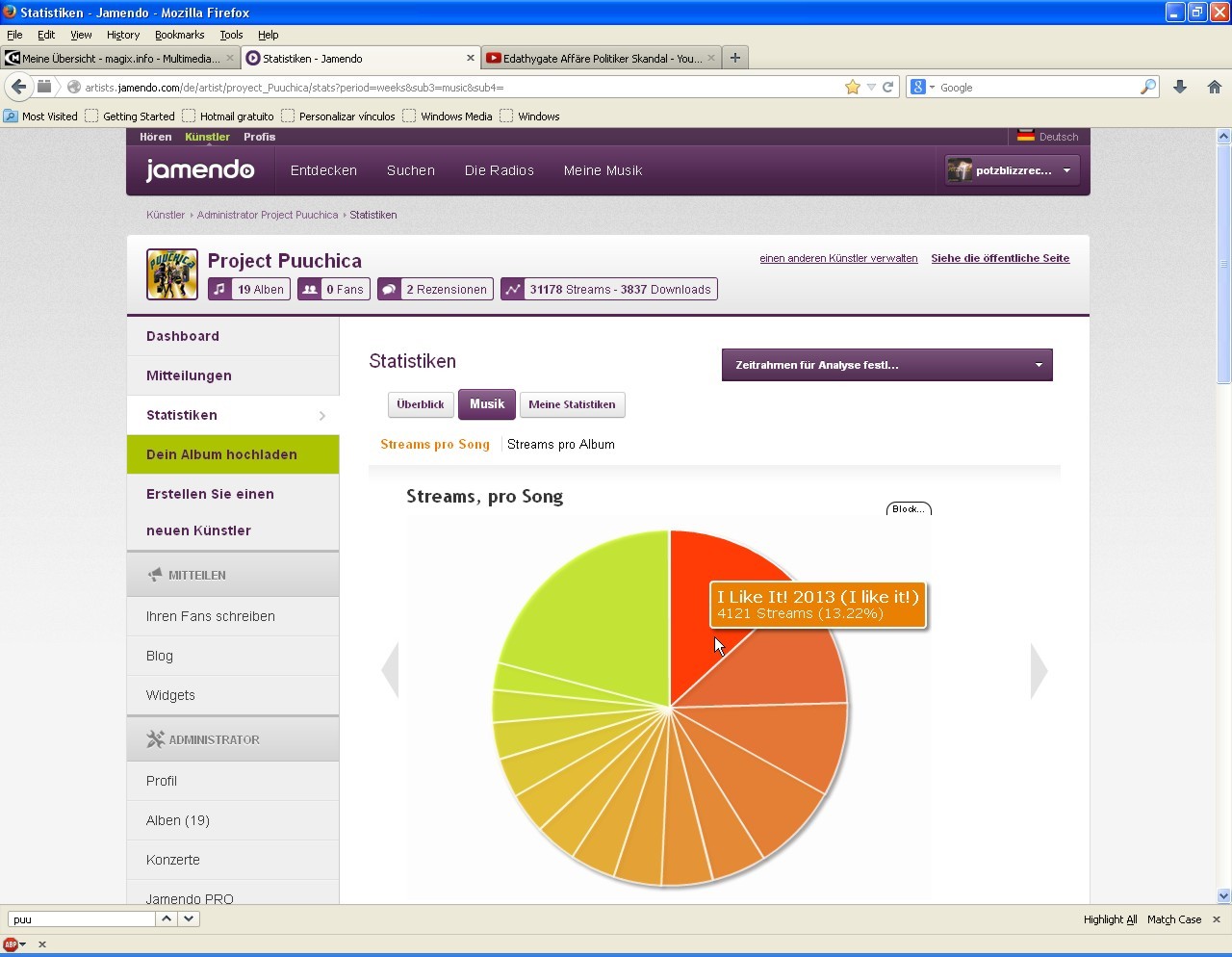
Task: Click the Administrator tools icon
Action: (154, 739)
